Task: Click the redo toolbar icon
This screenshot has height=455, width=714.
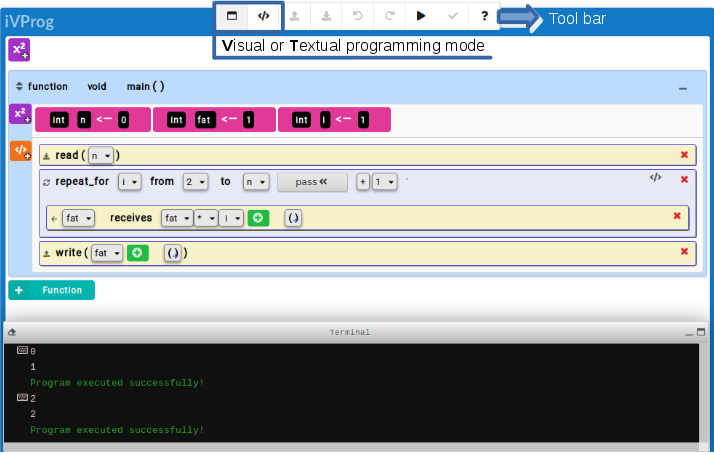Action: point(389,16)
